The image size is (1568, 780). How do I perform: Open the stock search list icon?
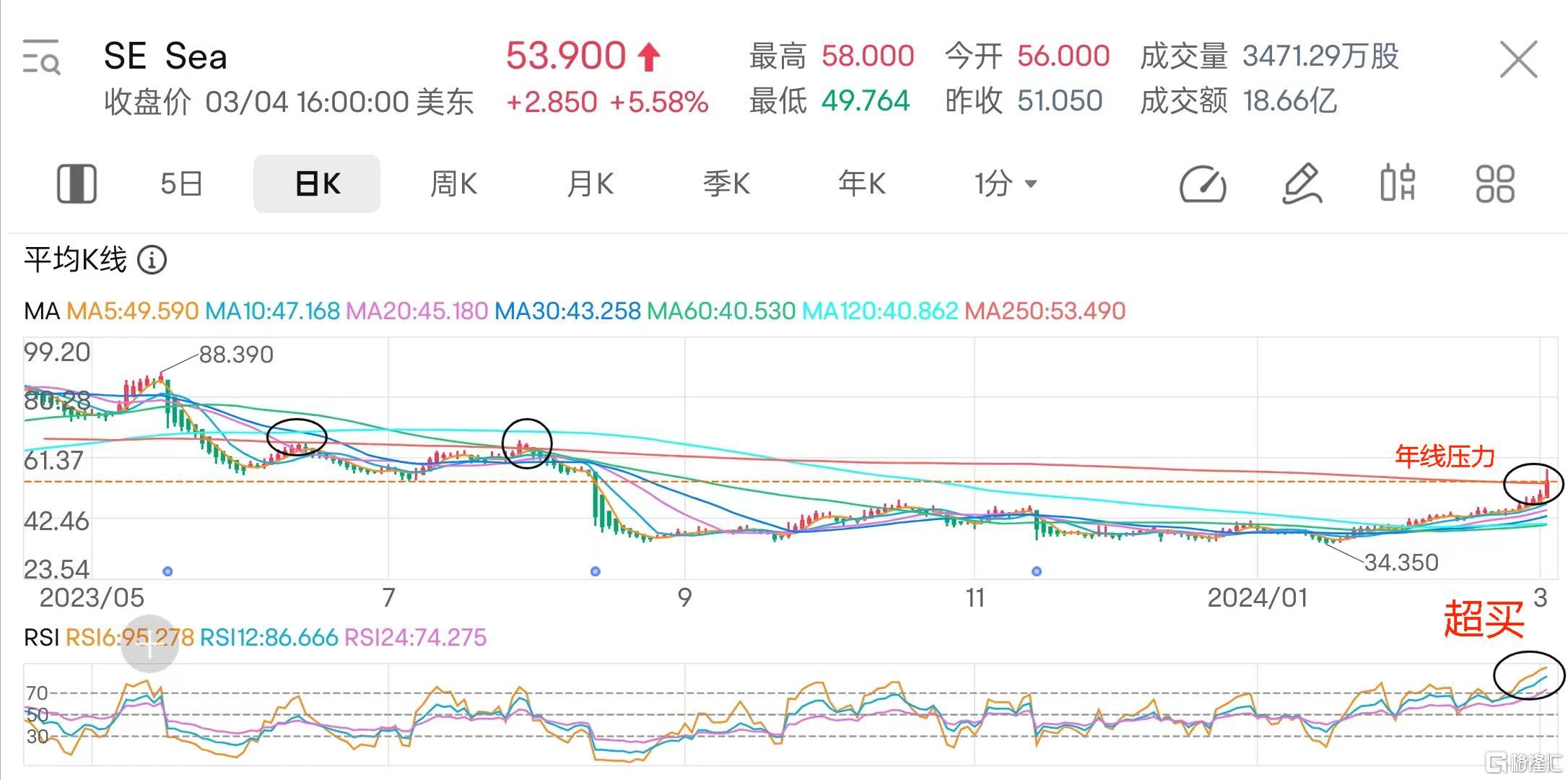(x=41, y=57)
